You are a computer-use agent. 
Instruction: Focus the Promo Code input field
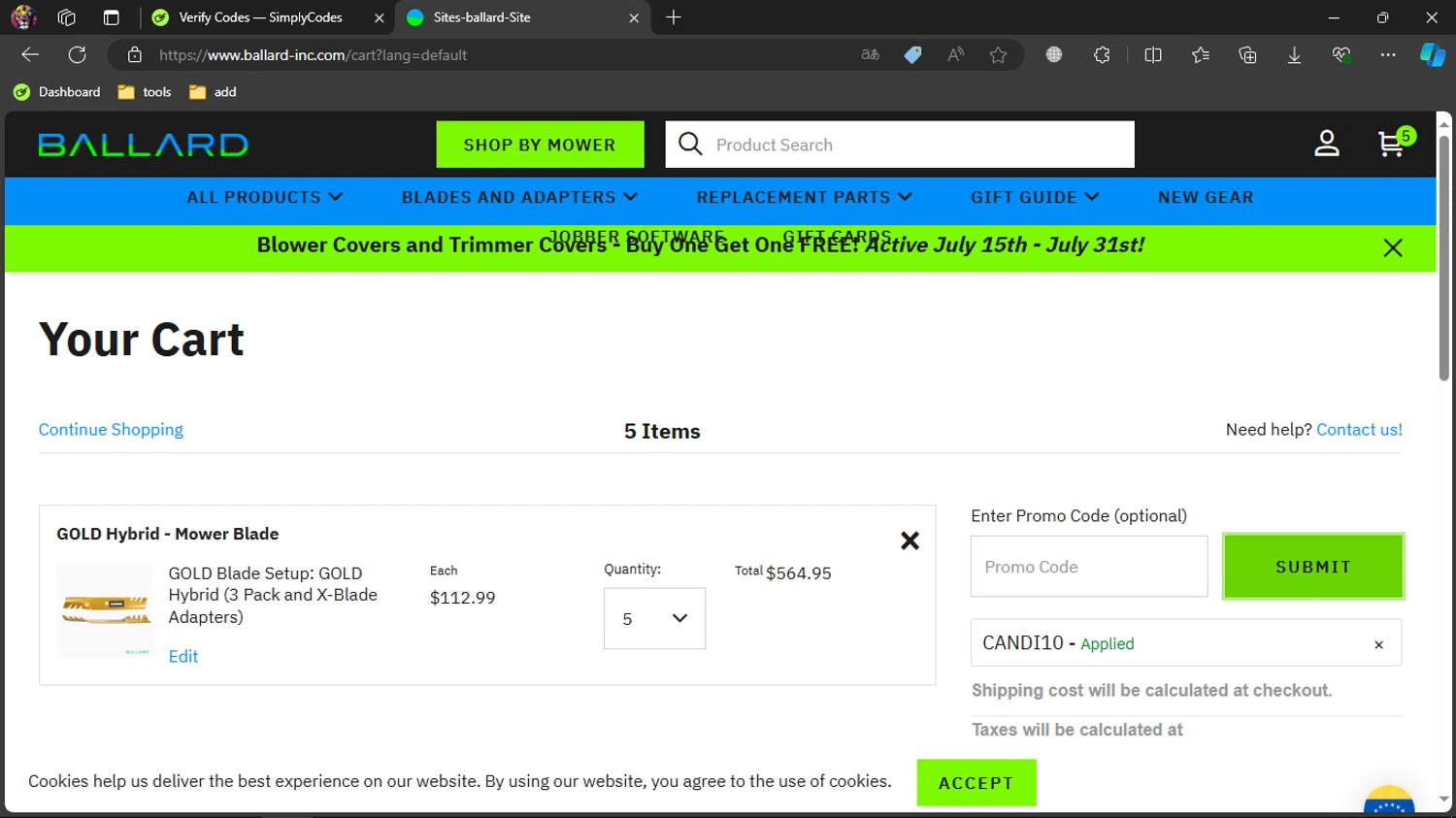pyautogui.click(x=1089, y=567)
